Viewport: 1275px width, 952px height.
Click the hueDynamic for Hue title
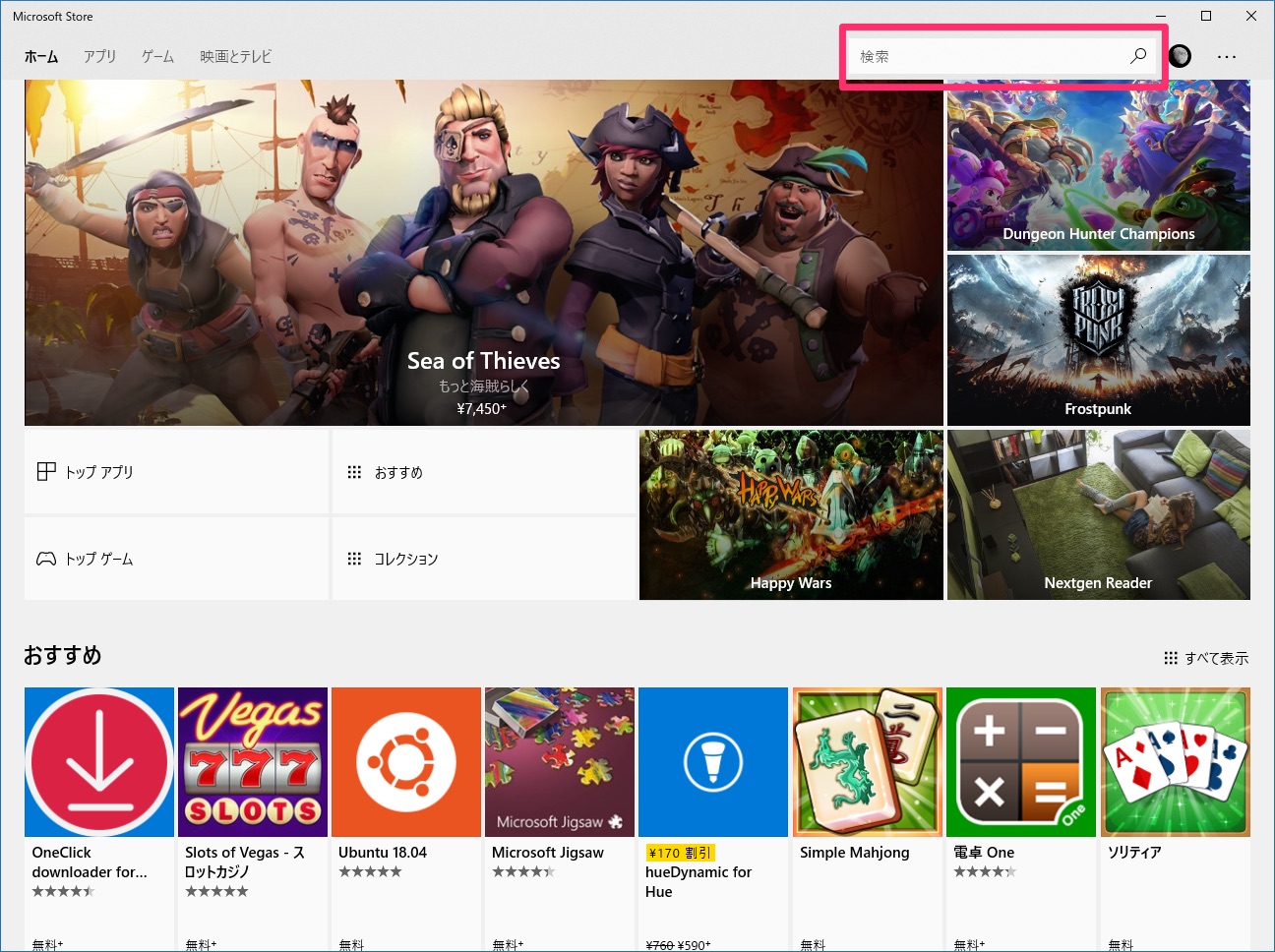coord(698,882)
